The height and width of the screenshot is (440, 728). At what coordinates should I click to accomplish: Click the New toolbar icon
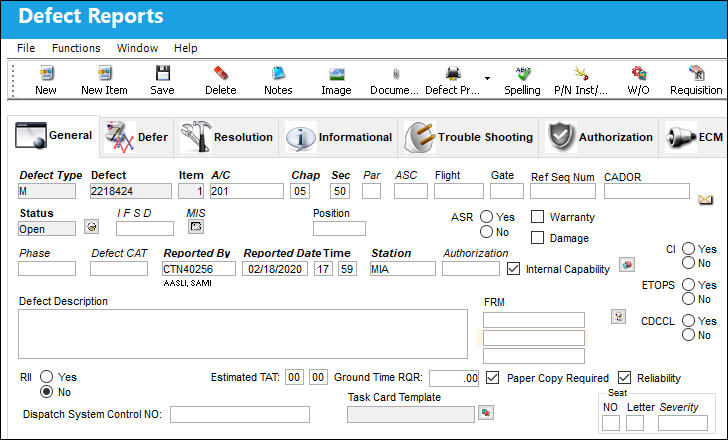(x=46, y=73)
